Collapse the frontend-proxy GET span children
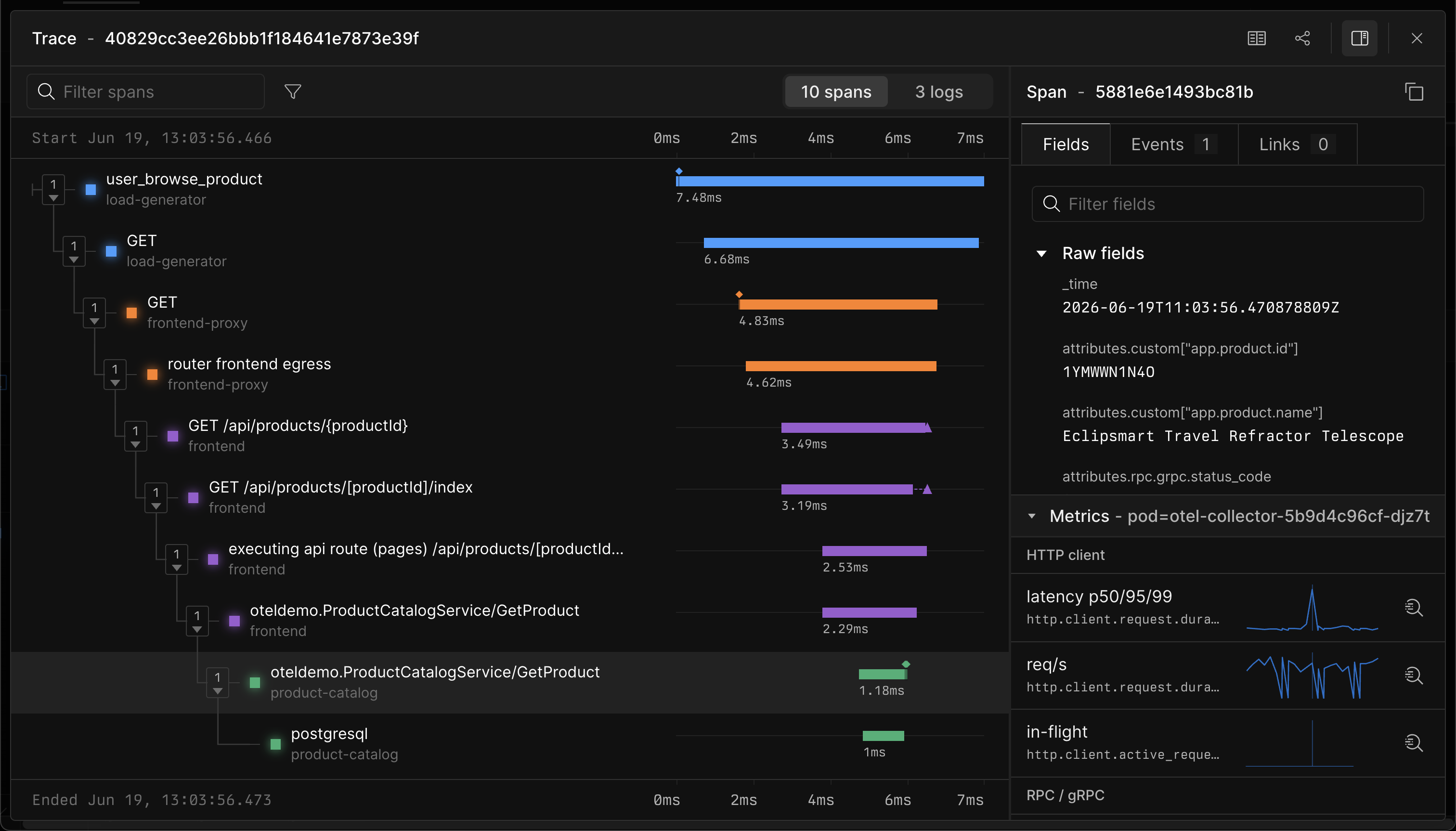The width and height of the screenshot is (1456, 831). click(94, 313)
